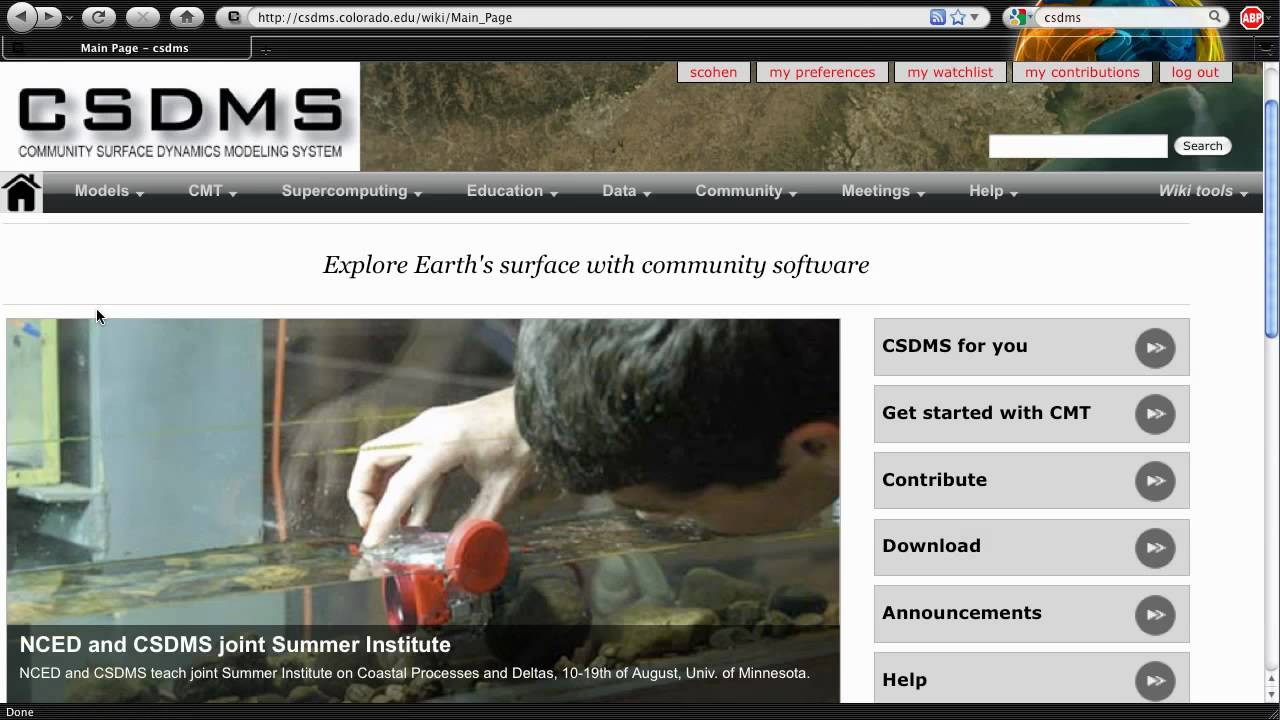Click the page vertical scrollbar thumb

click(1271, 219)
